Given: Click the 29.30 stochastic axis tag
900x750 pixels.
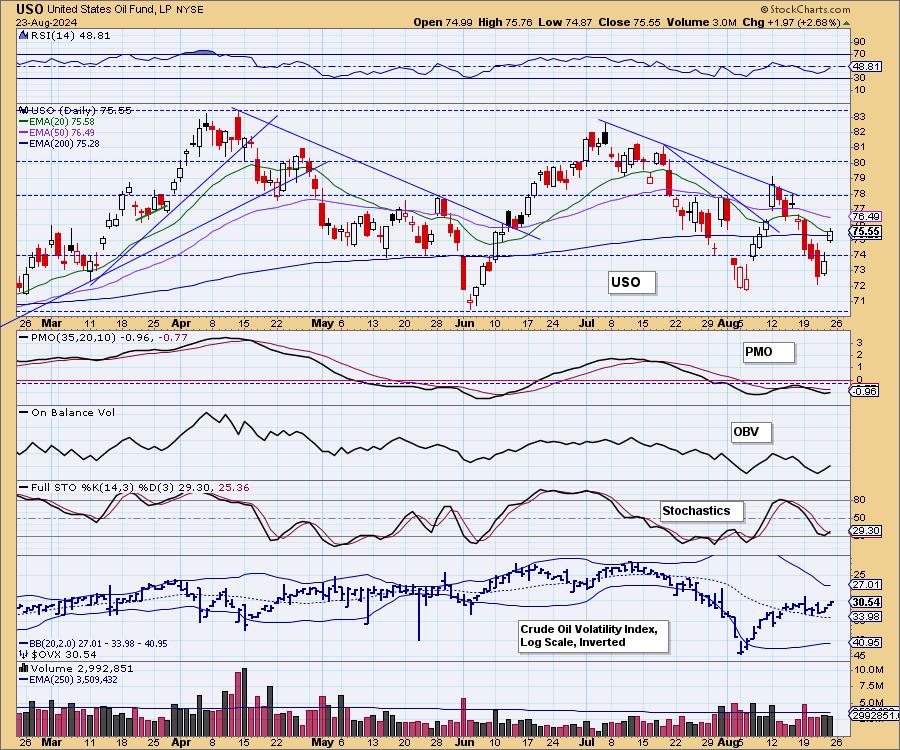Looking at the screenshot, I should [866, 531].
